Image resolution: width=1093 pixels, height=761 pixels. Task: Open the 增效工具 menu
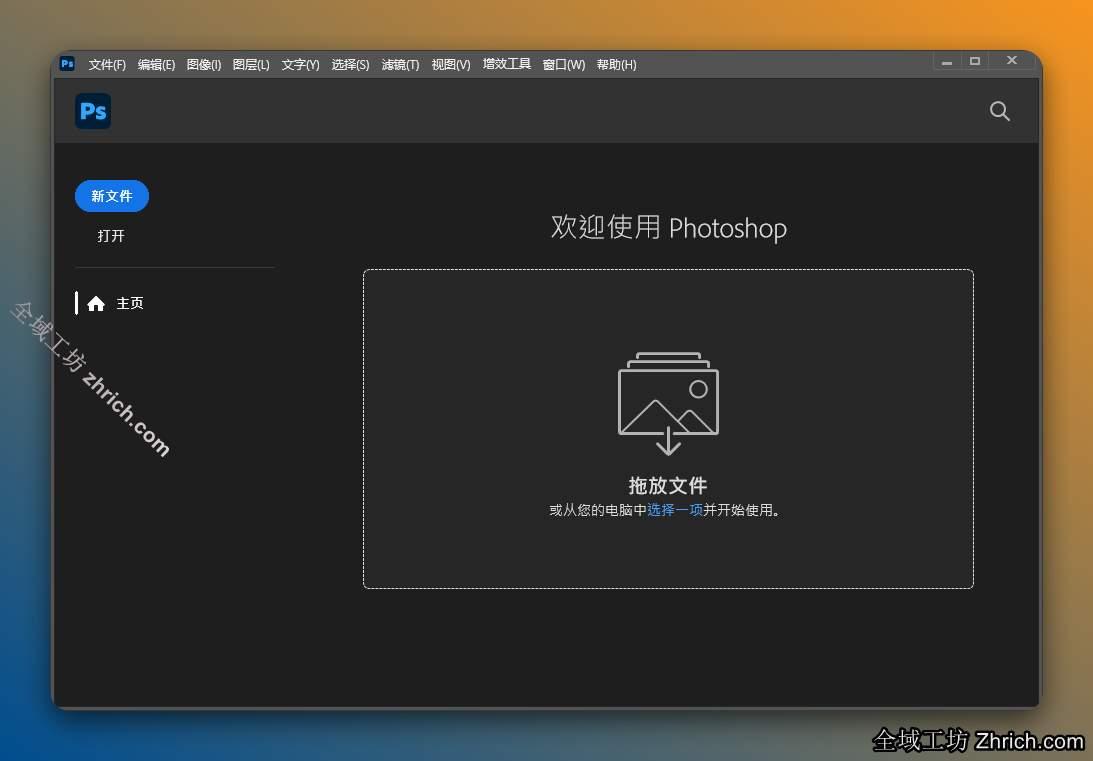507,64
